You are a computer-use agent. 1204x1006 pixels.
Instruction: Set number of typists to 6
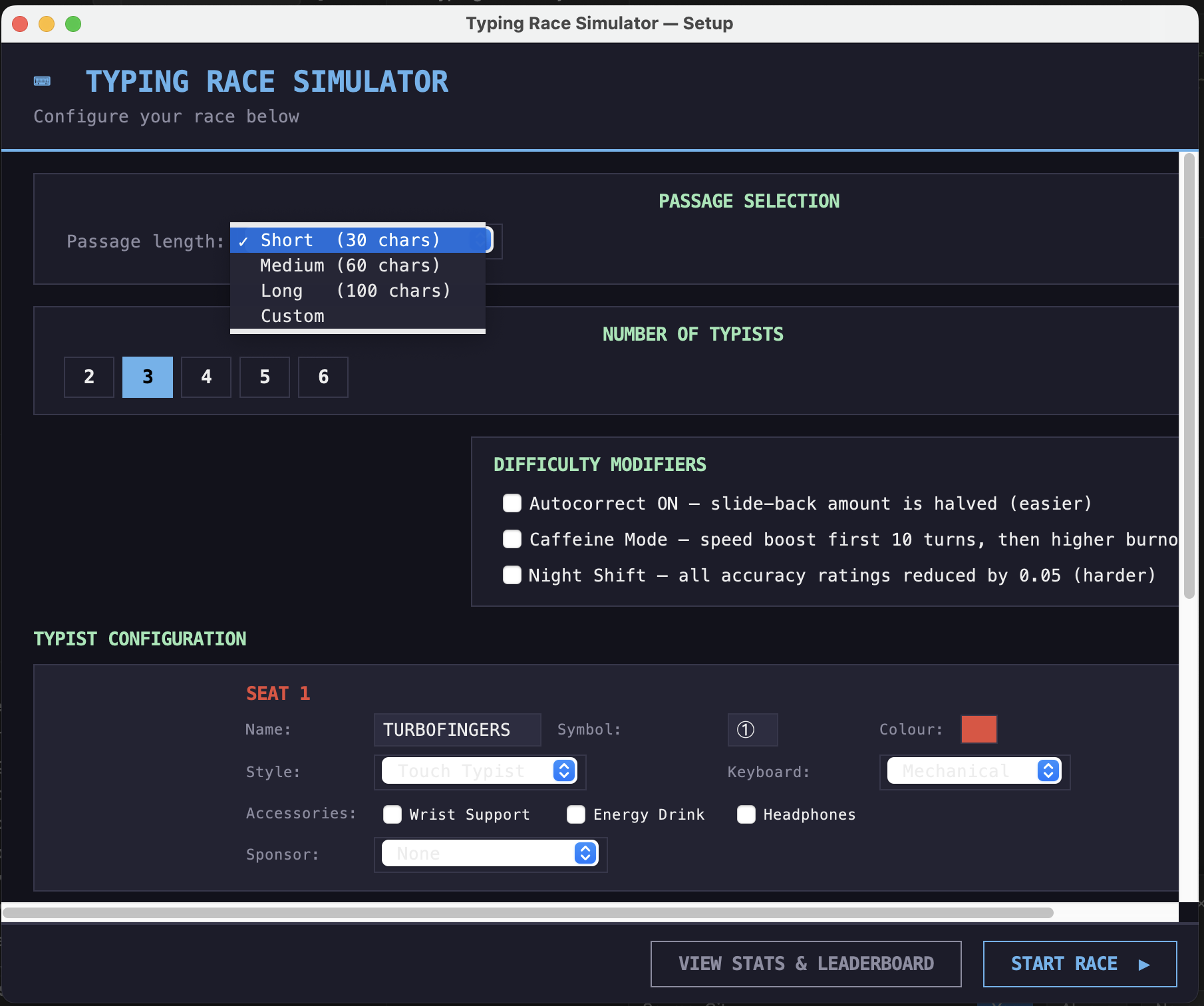(323, 377)
